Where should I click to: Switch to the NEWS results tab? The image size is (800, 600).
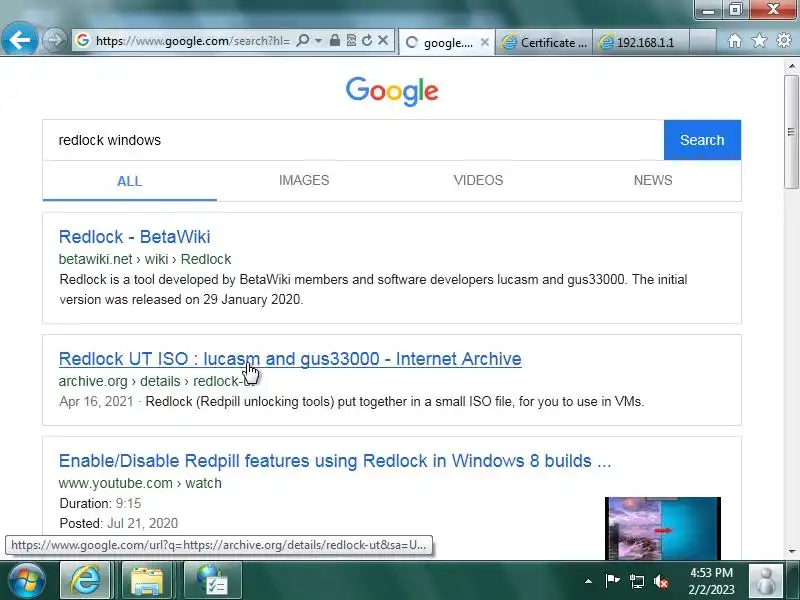click(653, 180)
